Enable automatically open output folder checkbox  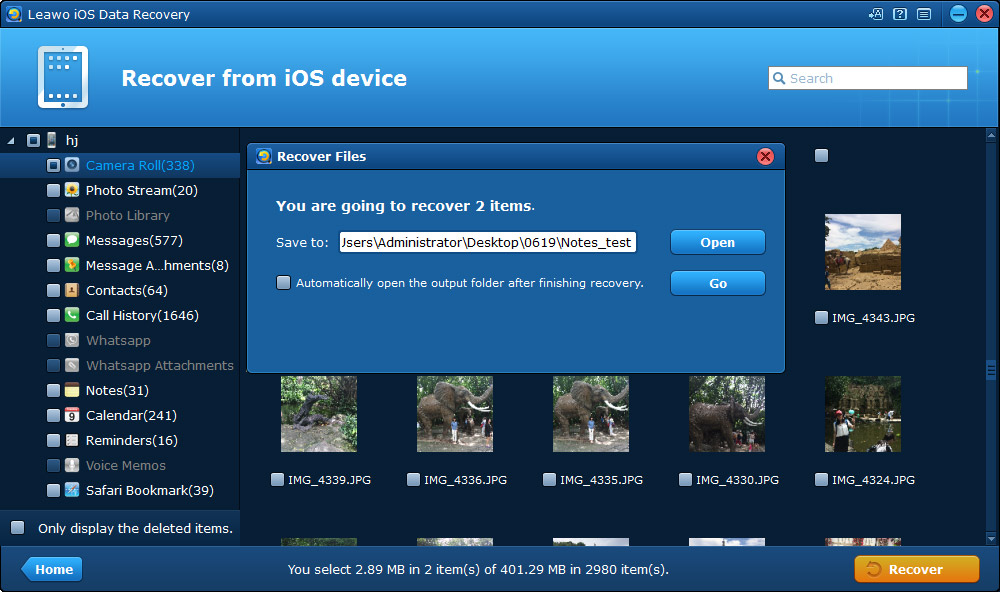pos(283,283)
